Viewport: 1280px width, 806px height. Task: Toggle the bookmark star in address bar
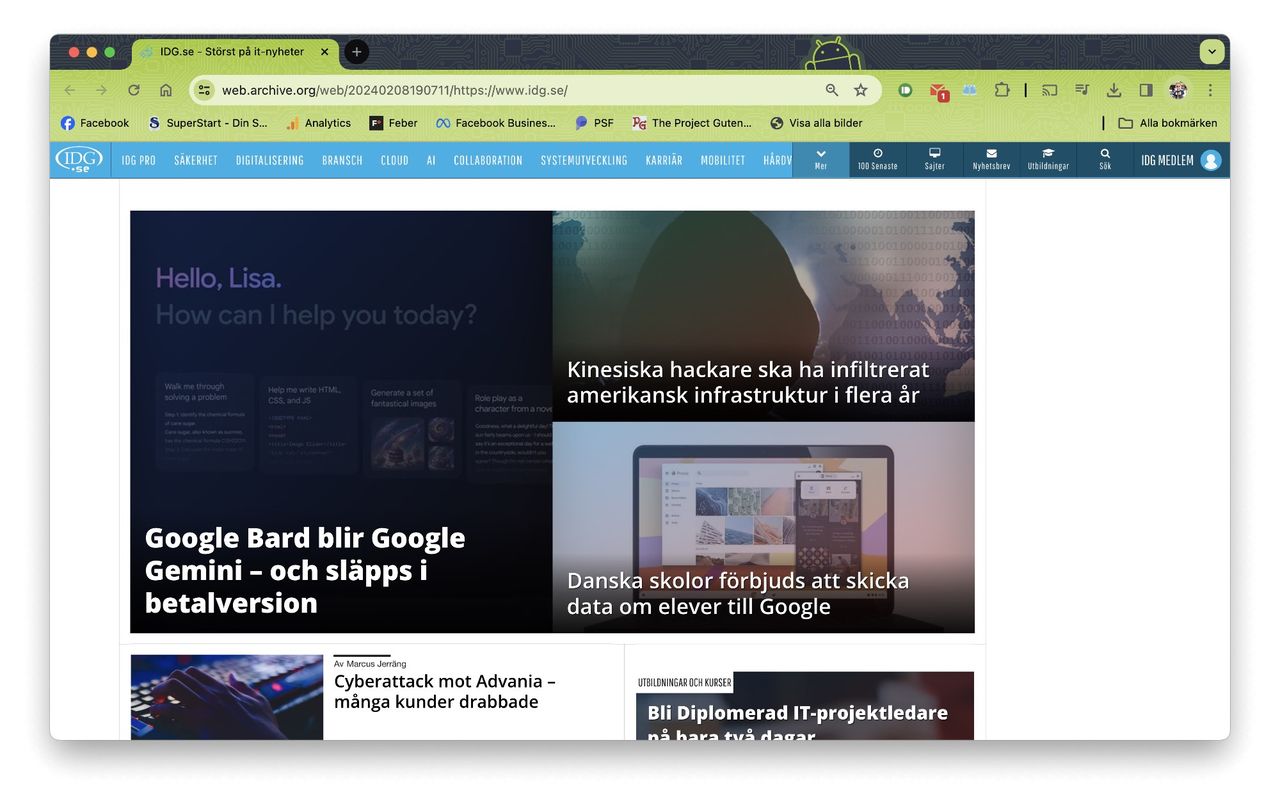point(861,89)
